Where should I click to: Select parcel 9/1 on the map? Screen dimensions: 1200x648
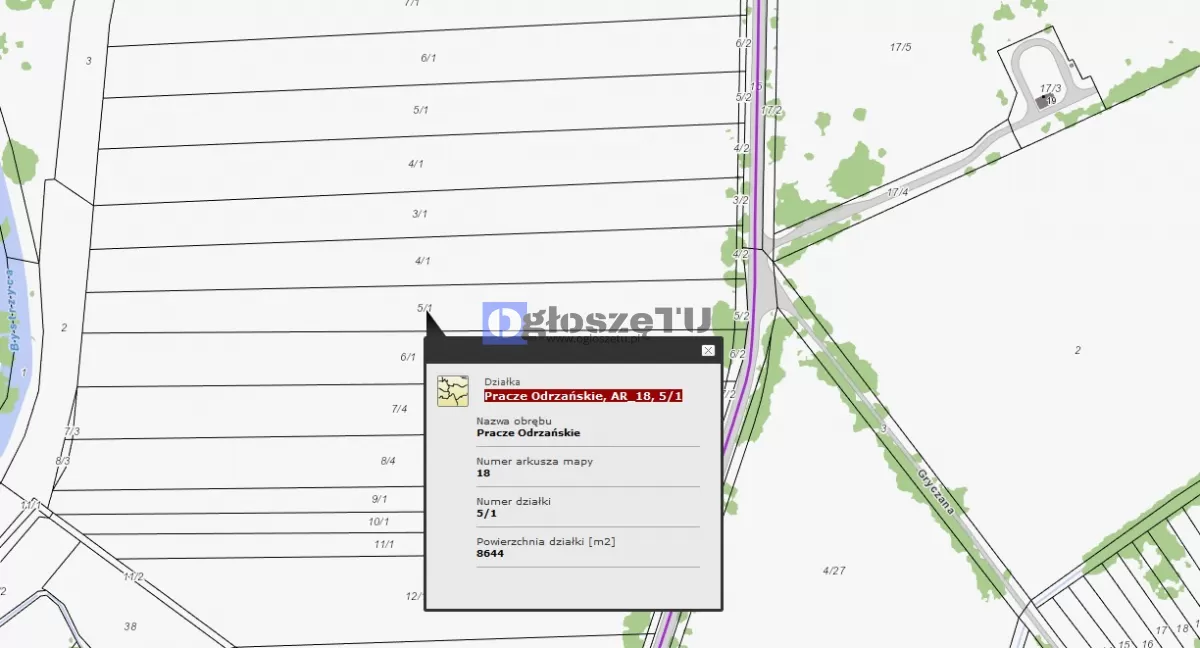click(379, 499)
